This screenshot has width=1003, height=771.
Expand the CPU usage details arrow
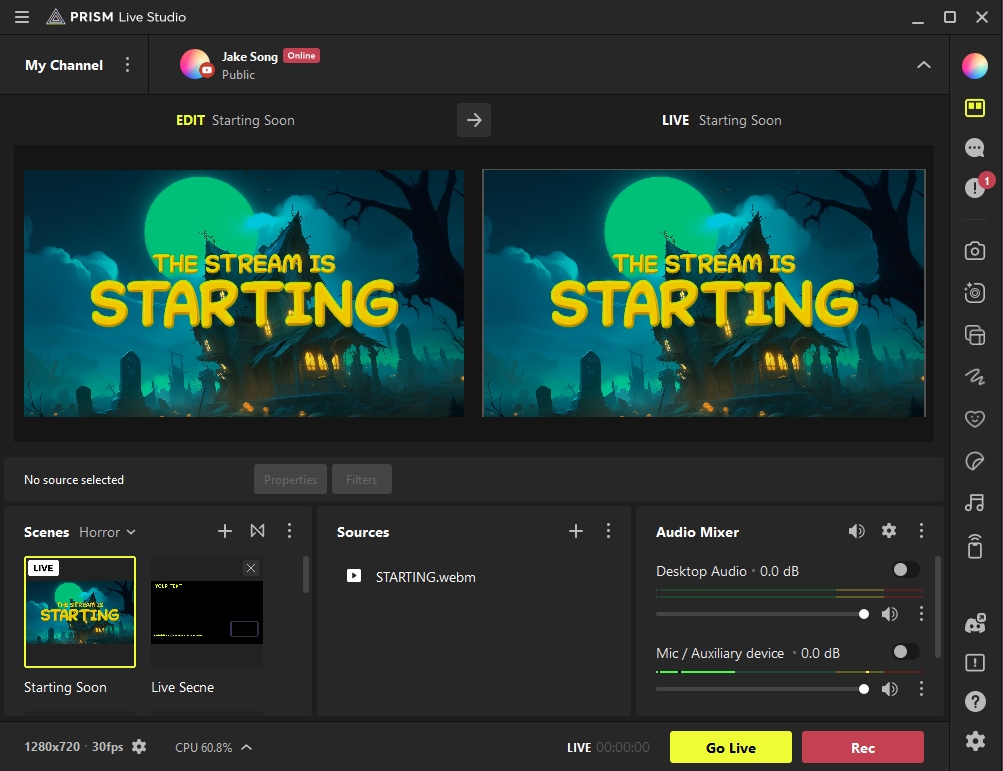pos(246,747)
